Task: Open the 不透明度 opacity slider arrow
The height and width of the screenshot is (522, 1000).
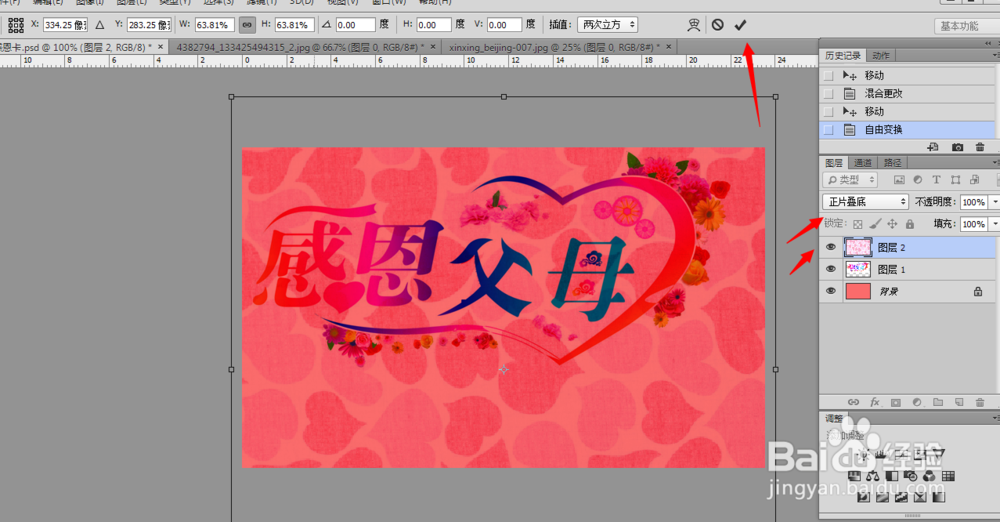Action: click(x=994, y=202)
